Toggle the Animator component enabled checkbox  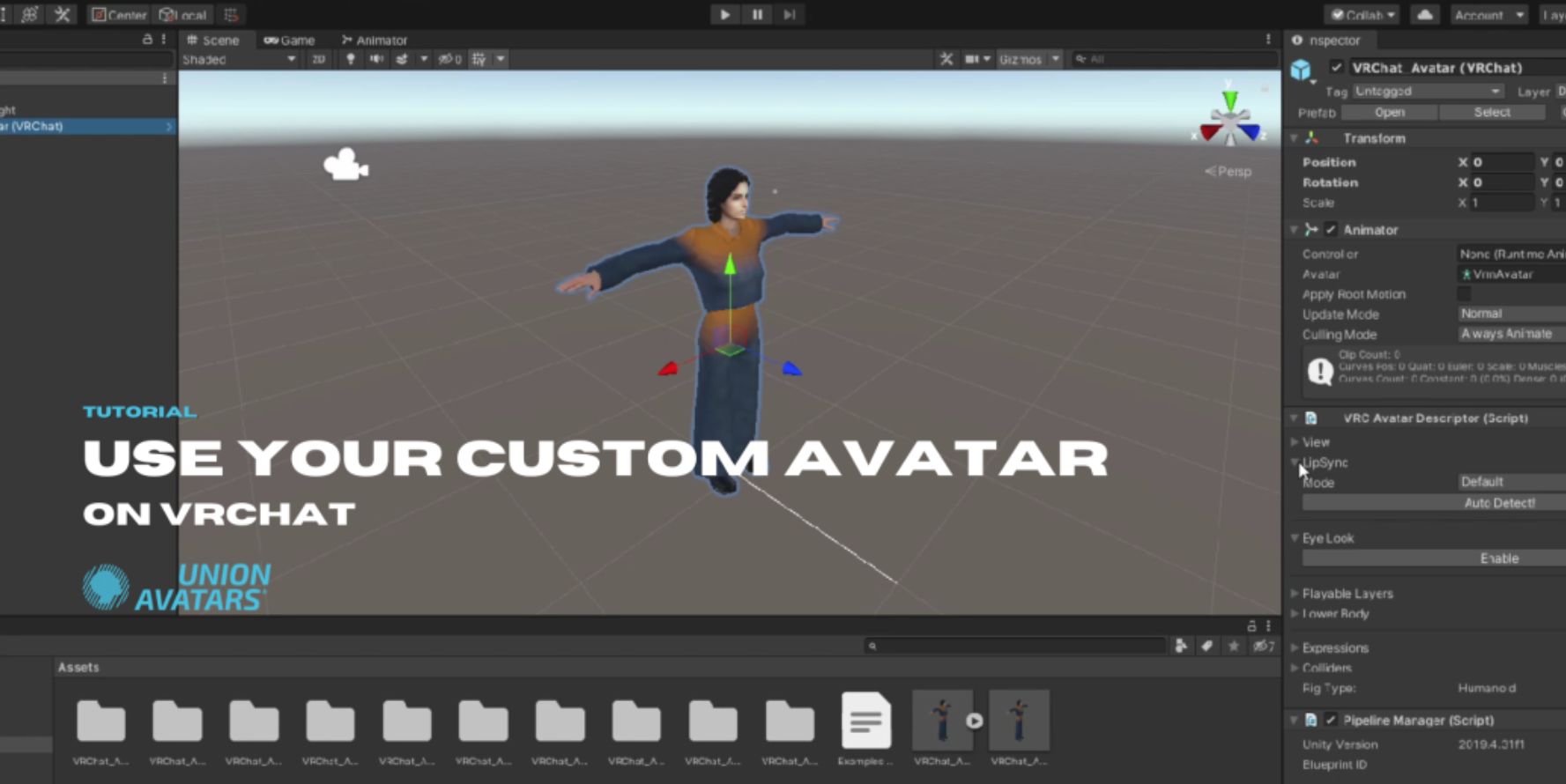(1331, 230)
